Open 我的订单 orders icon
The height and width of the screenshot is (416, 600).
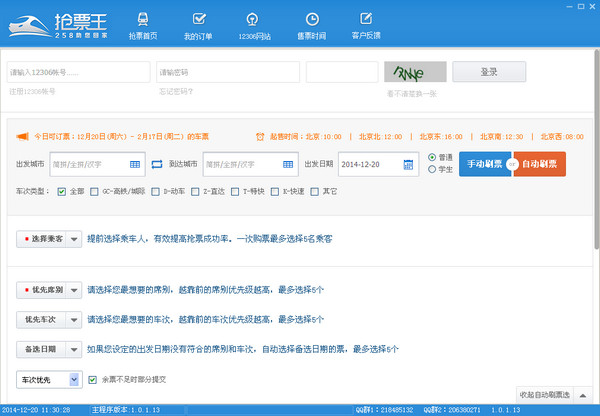coord(199,20)
